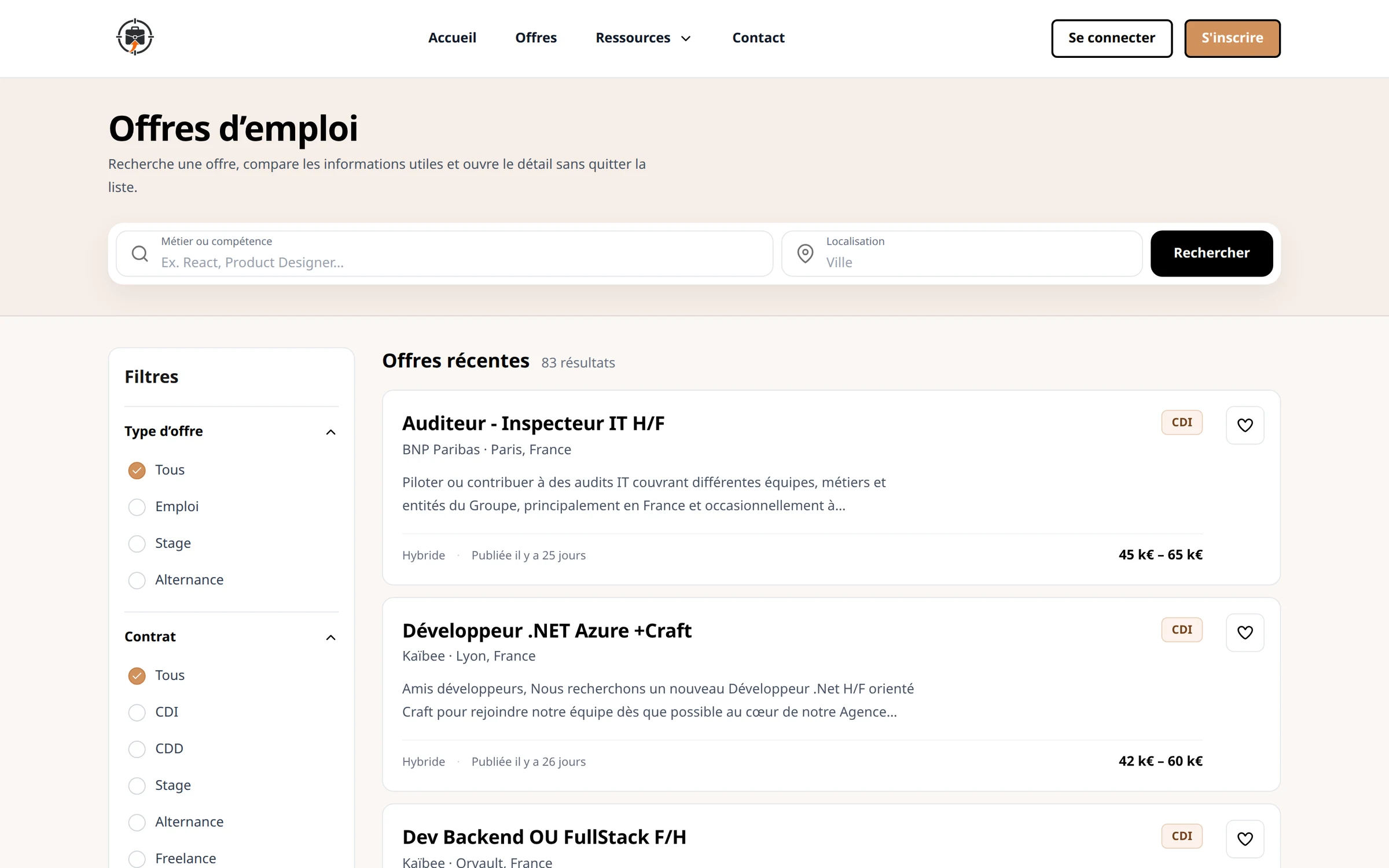The height and width of the screenshot is (868, 1389).
Task: Click the 'Se connecter' button
Action: (1111, 38)
